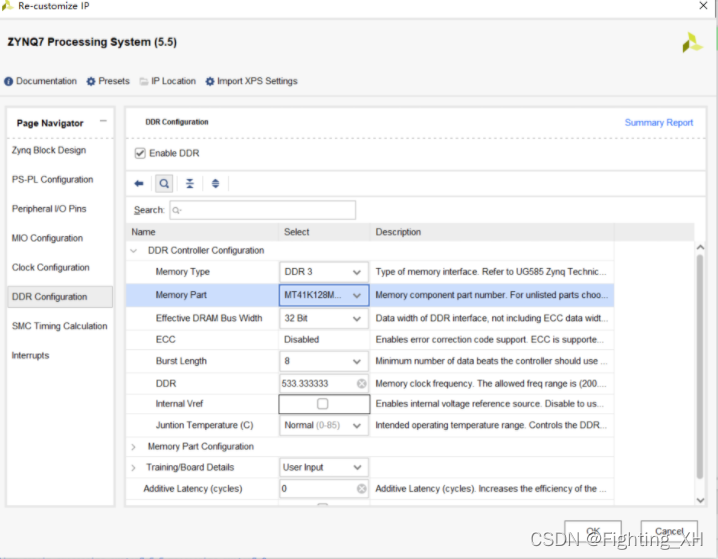
Task: Go to Interrupts page
Action: 30,355
